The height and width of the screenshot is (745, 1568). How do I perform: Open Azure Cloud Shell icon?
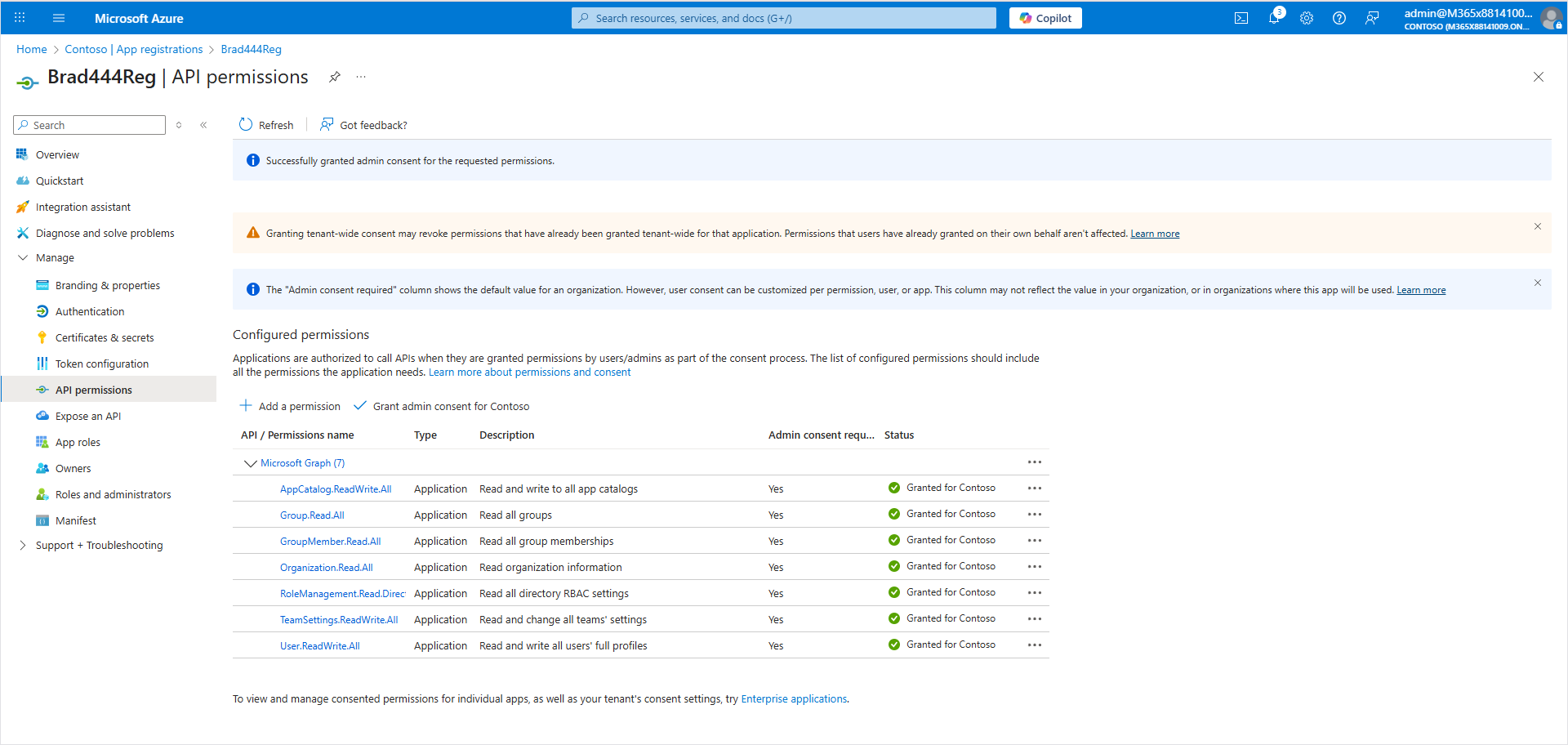click(x=1241, y=18)
